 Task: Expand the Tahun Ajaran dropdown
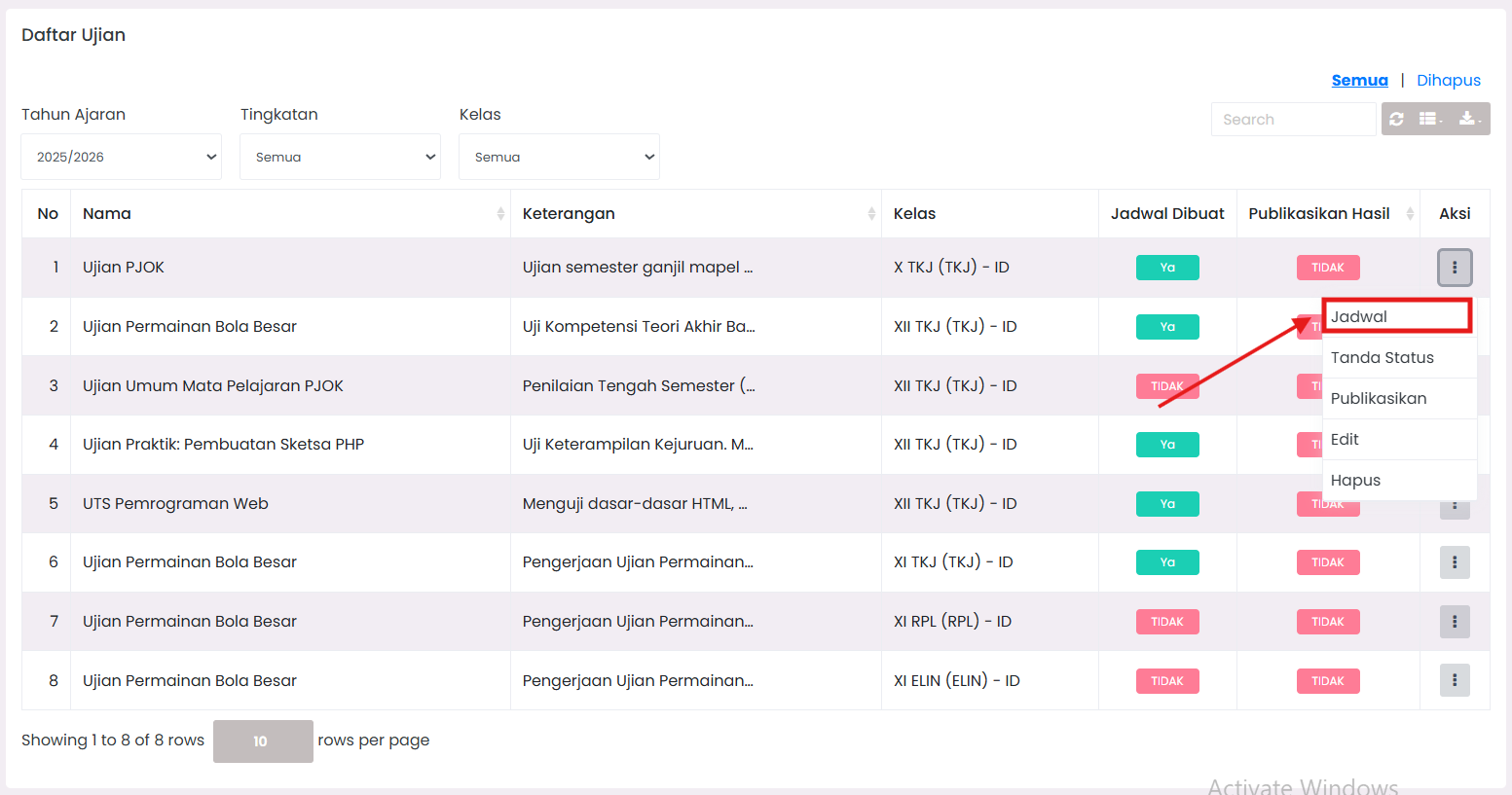[x=122, y=157]
